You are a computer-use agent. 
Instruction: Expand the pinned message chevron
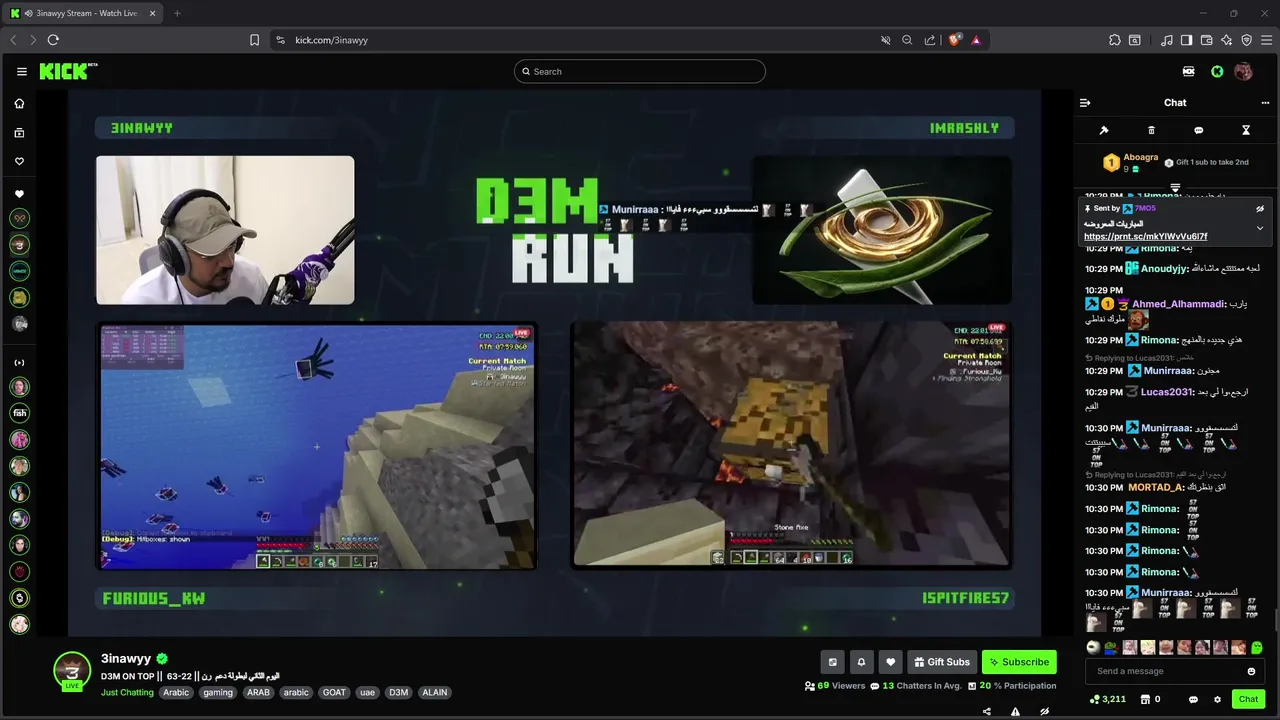click(1260, 228)
